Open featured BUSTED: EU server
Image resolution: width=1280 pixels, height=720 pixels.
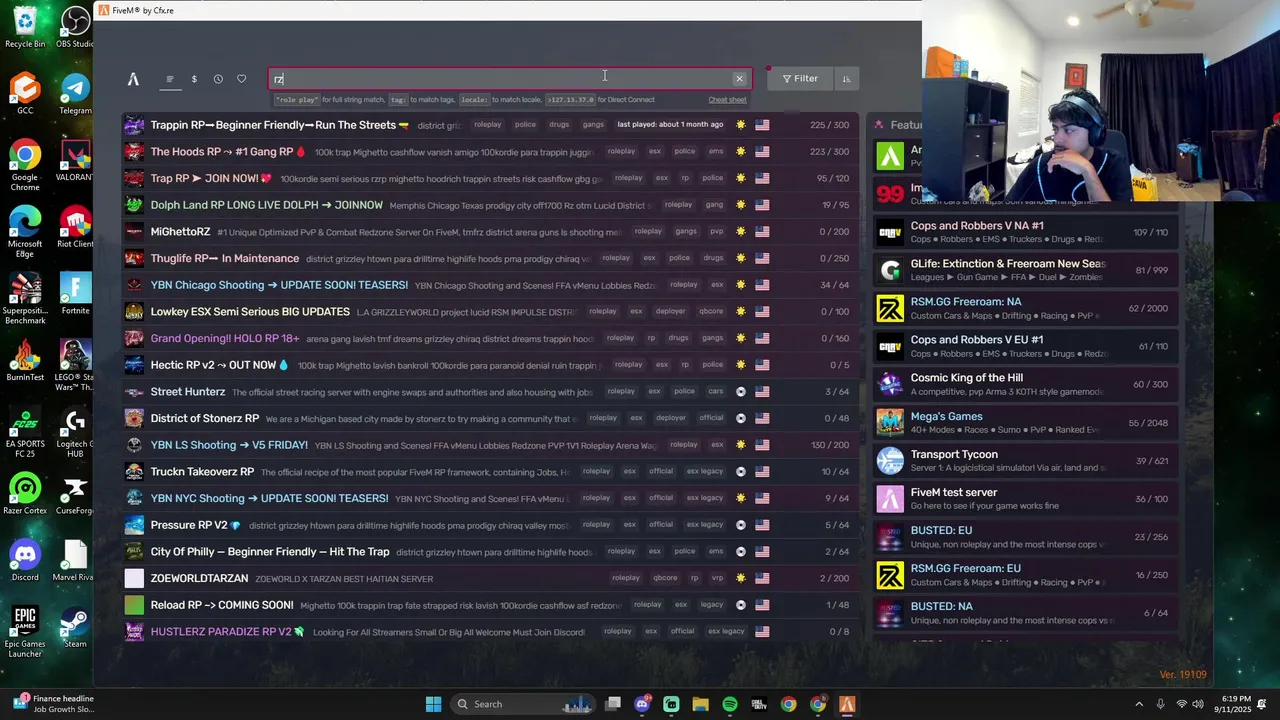(1025, 537)
